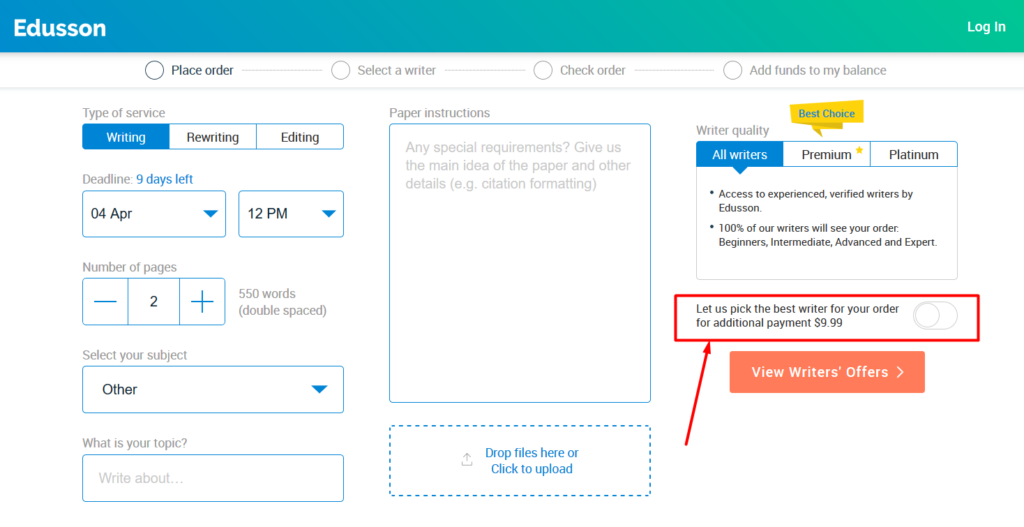Click the Log In link
This screenshot has width=1024, height=527.
click(x=986, y=27)
